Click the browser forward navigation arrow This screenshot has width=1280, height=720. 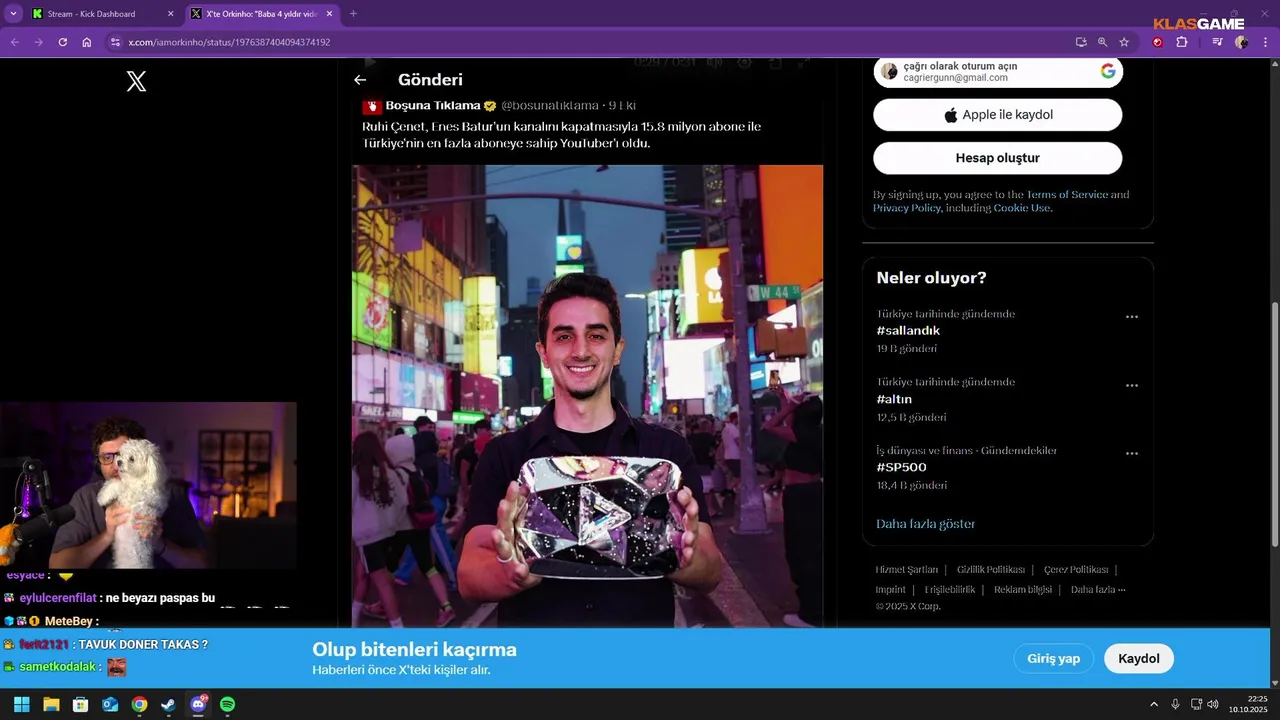(39, 42)
